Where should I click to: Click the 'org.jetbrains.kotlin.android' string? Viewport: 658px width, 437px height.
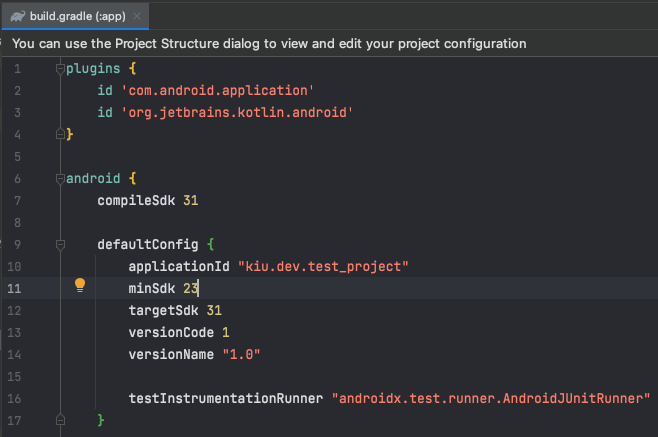[237, 113]
